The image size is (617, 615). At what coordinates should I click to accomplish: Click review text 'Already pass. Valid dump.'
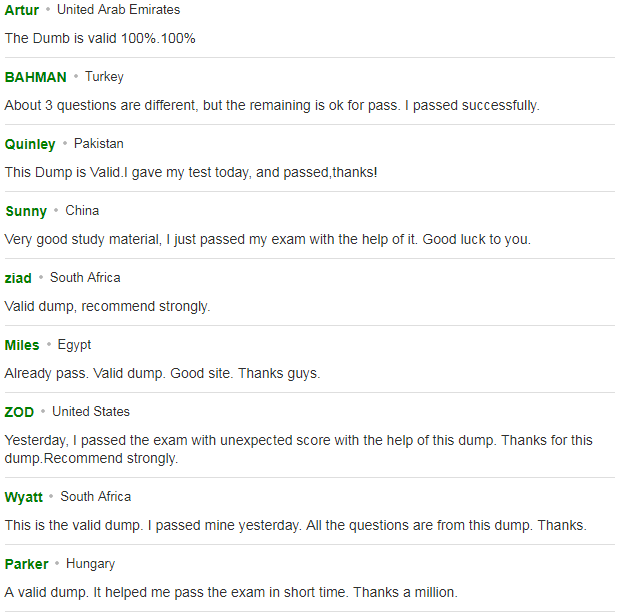point(85,373)
